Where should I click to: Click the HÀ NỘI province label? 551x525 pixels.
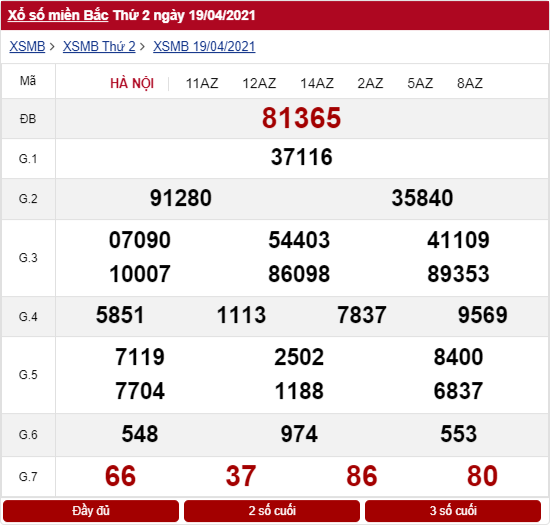click(132, 84)
